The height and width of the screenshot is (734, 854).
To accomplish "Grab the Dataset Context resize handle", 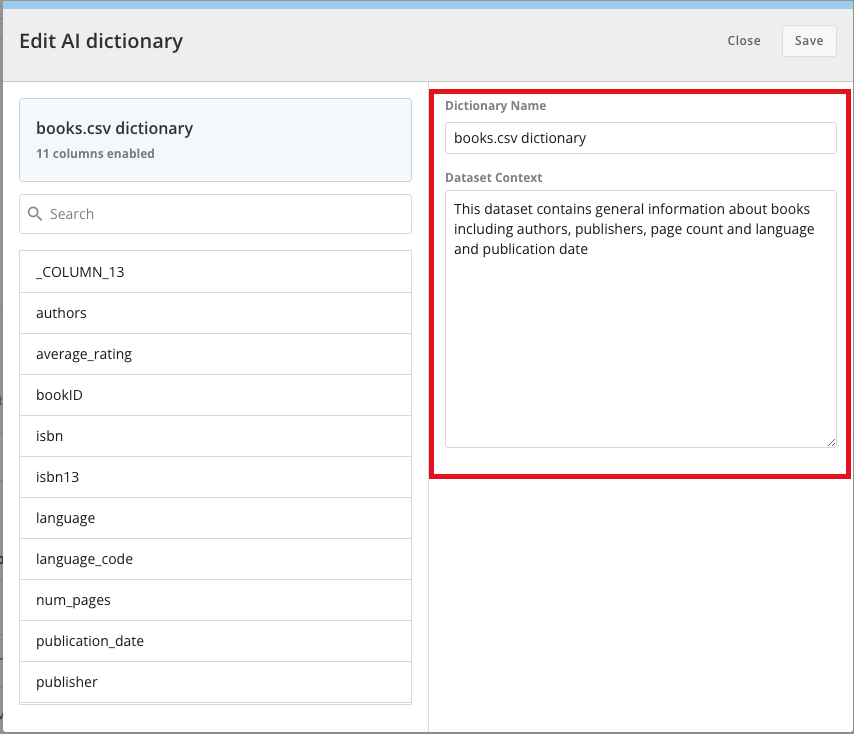I will (x=831, y=443).
